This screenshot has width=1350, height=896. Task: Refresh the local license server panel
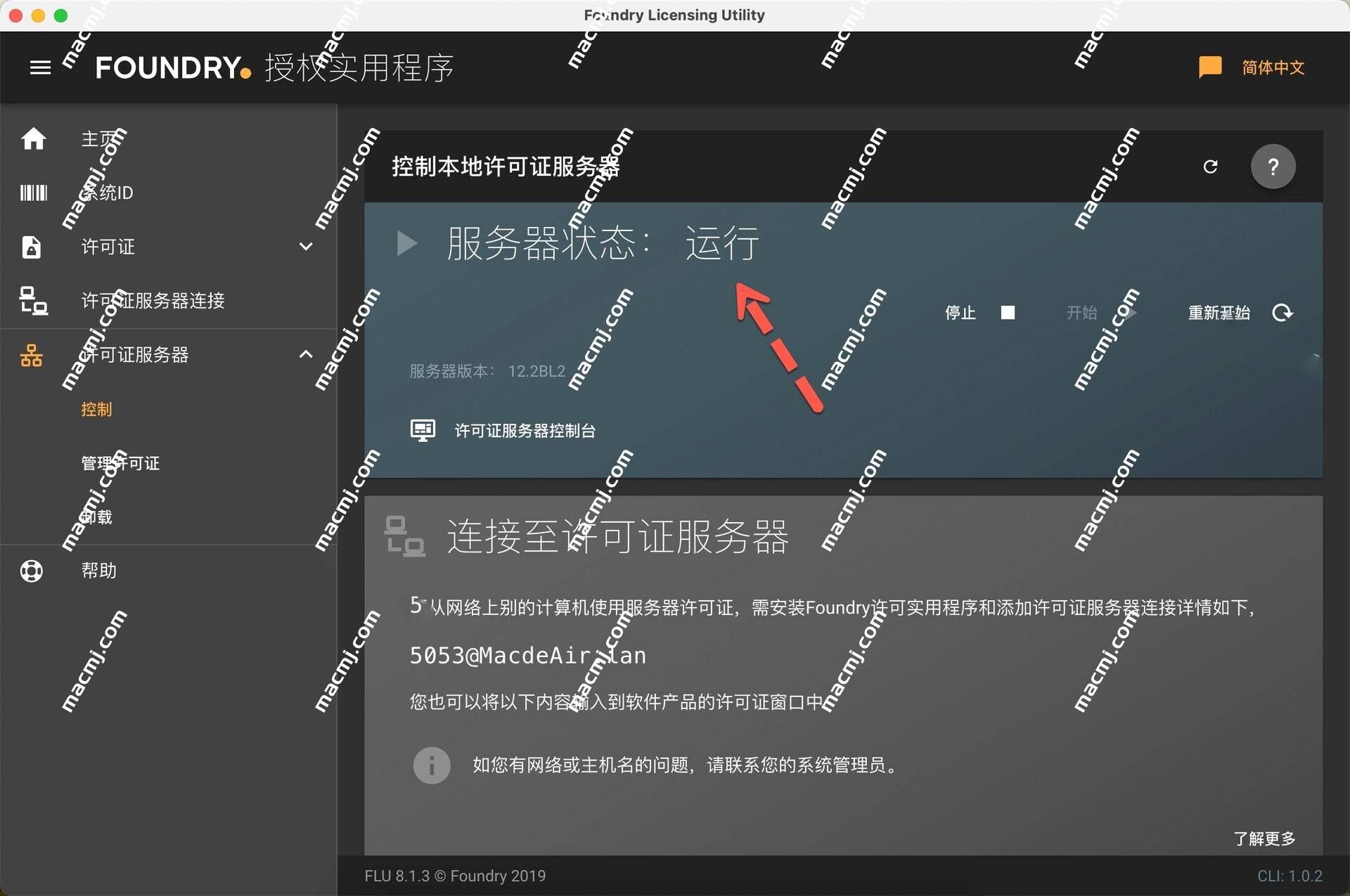pos(1210,167)
